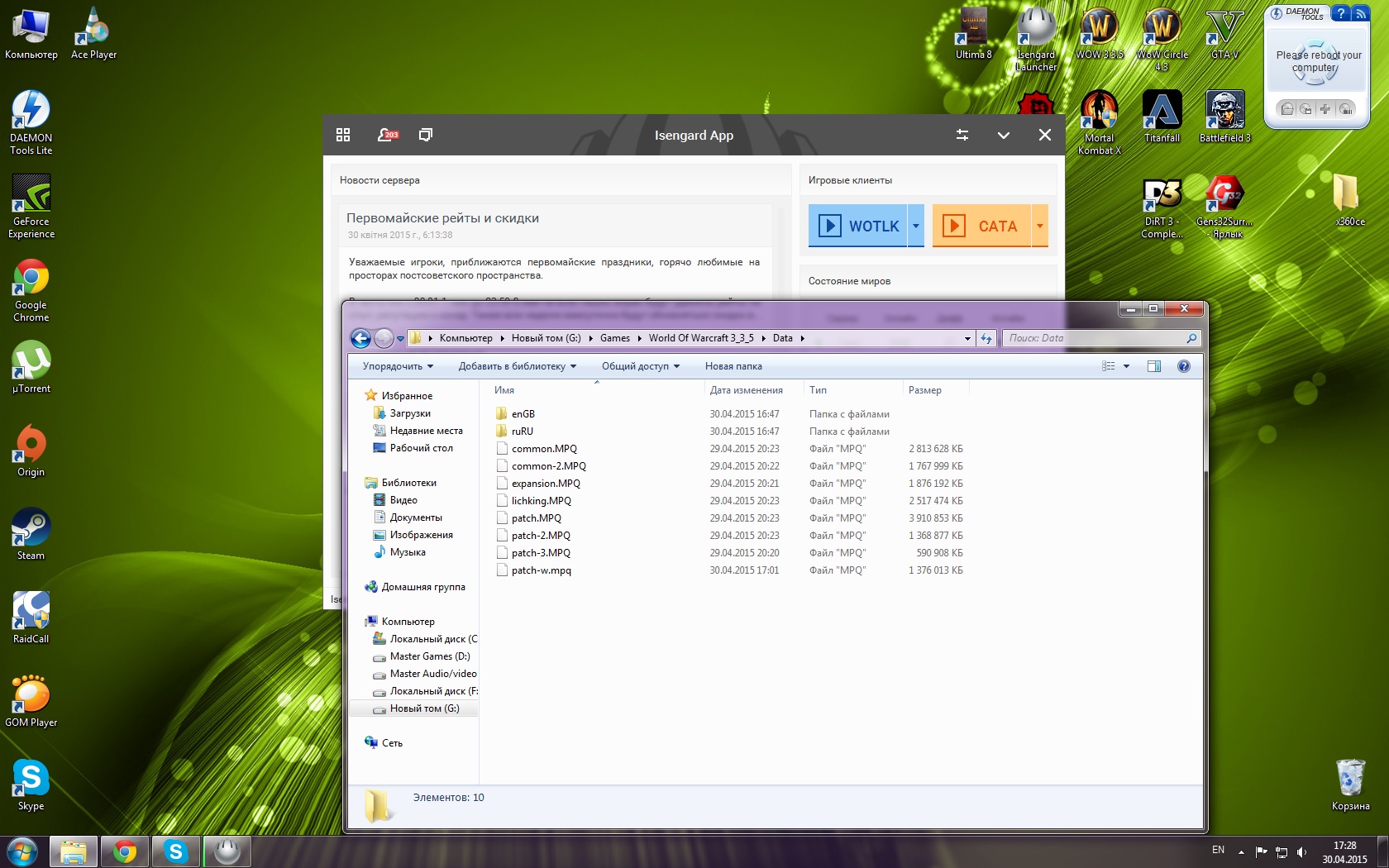Viewport: 1389px width, 868px height.
Task: Toggle the Explorer preview pane icon
Action: [x=1154, y=366]
